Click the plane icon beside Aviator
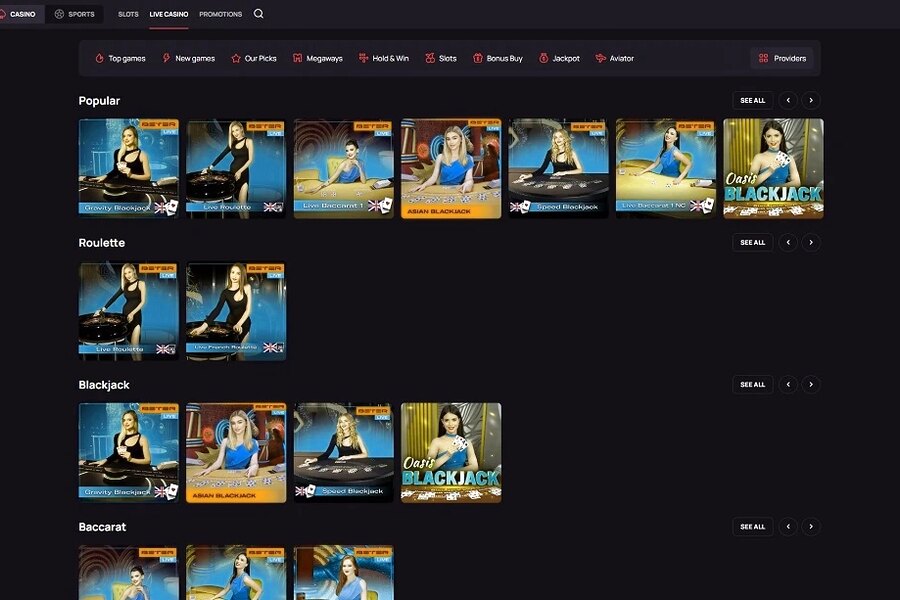The image size is (900, 600). click(600, 58)
